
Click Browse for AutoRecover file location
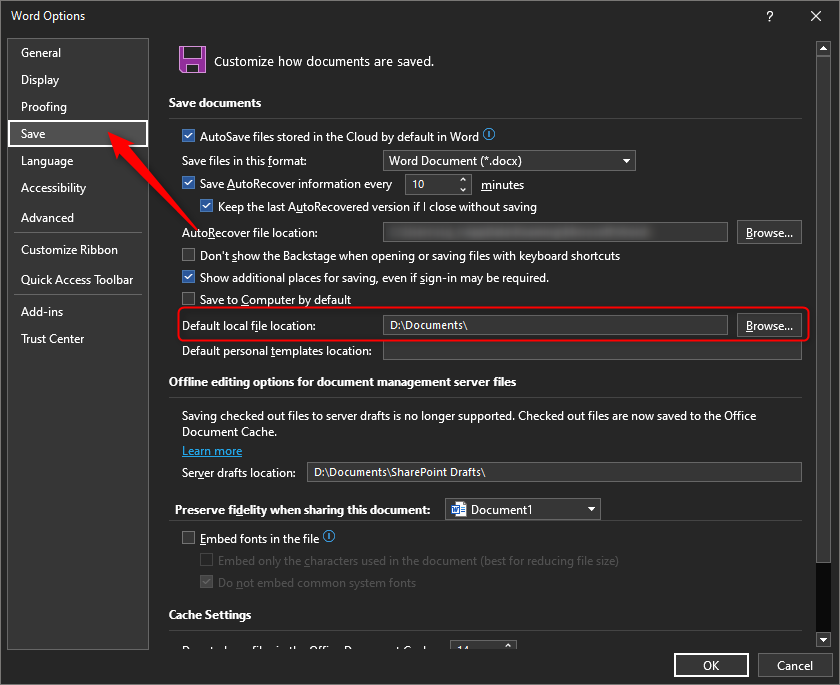[x=769, y=232]
